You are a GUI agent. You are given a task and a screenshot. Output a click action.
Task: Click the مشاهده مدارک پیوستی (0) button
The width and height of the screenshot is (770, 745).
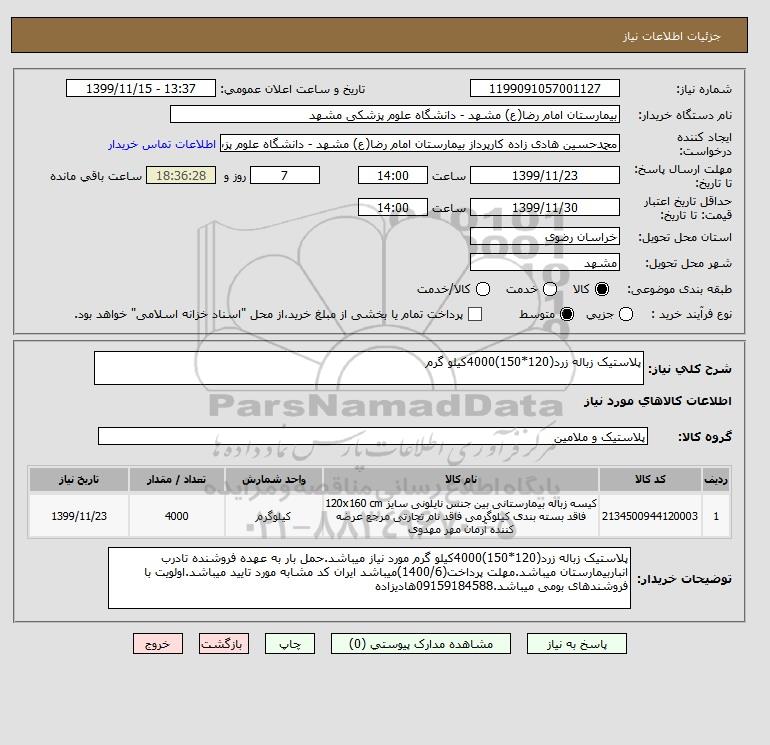click(421, 644)
